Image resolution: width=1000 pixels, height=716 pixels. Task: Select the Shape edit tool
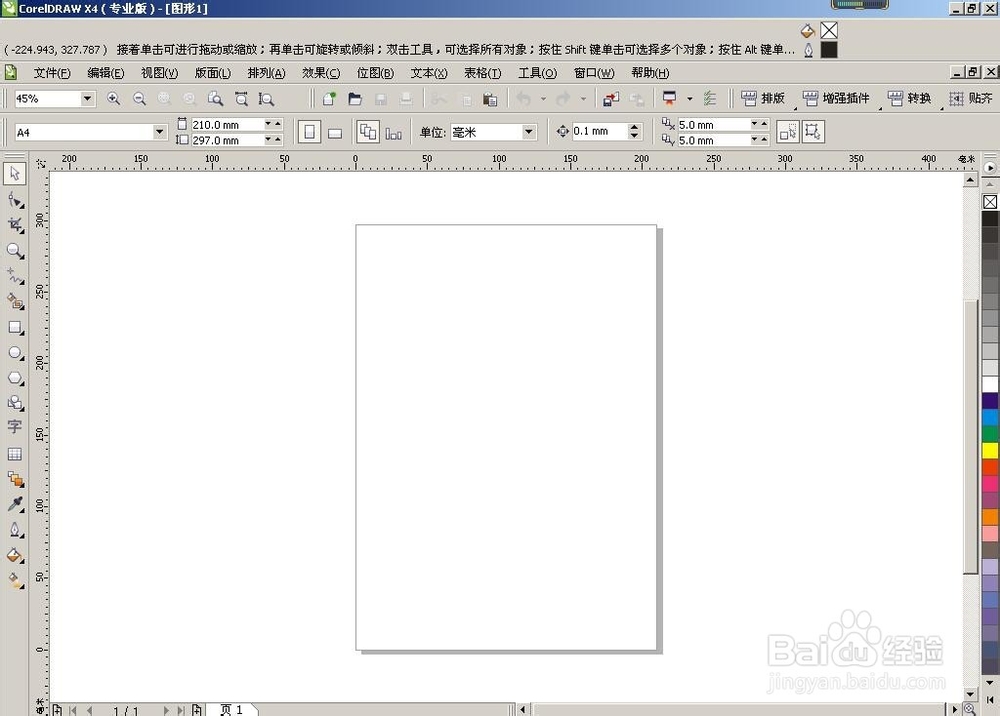15,200
